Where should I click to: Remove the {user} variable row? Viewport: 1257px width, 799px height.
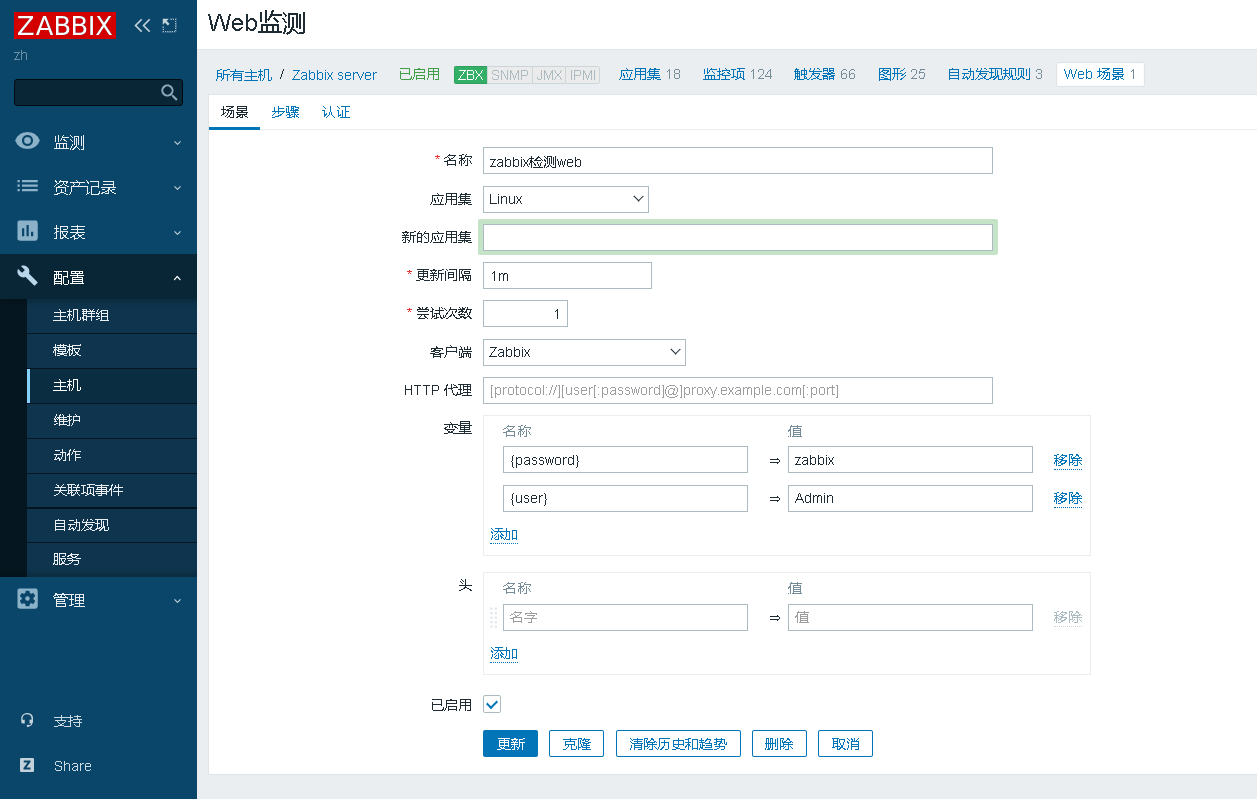1067,498
